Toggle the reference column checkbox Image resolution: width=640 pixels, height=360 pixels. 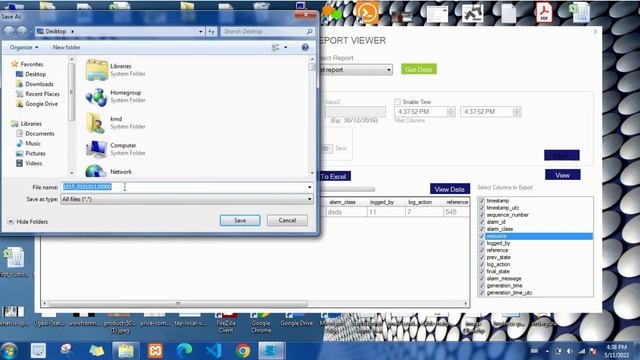[x=482, y=250]
